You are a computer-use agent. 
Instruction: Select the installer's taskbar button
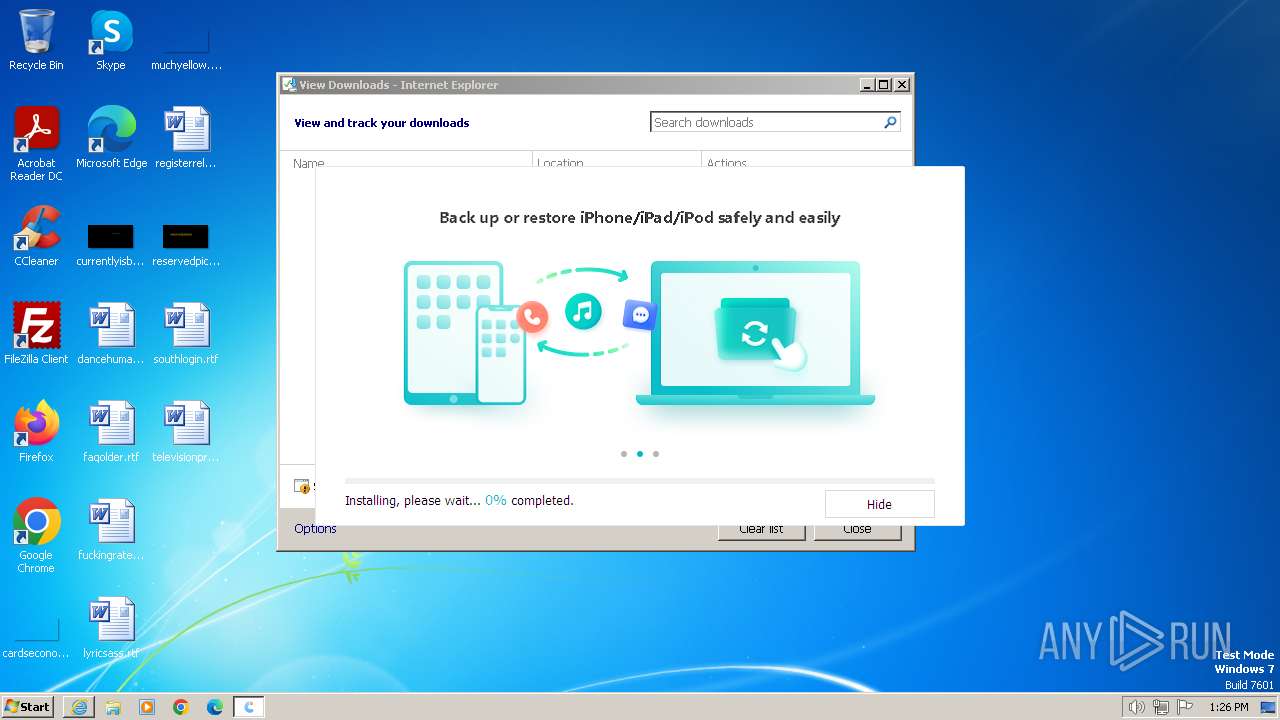(x=249, y=707)
